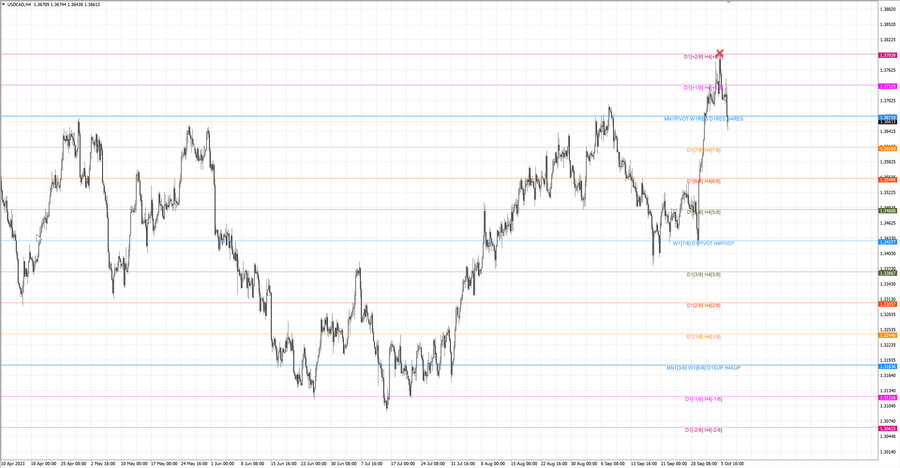Click the red-orange 1.33057 price tag

887,304
